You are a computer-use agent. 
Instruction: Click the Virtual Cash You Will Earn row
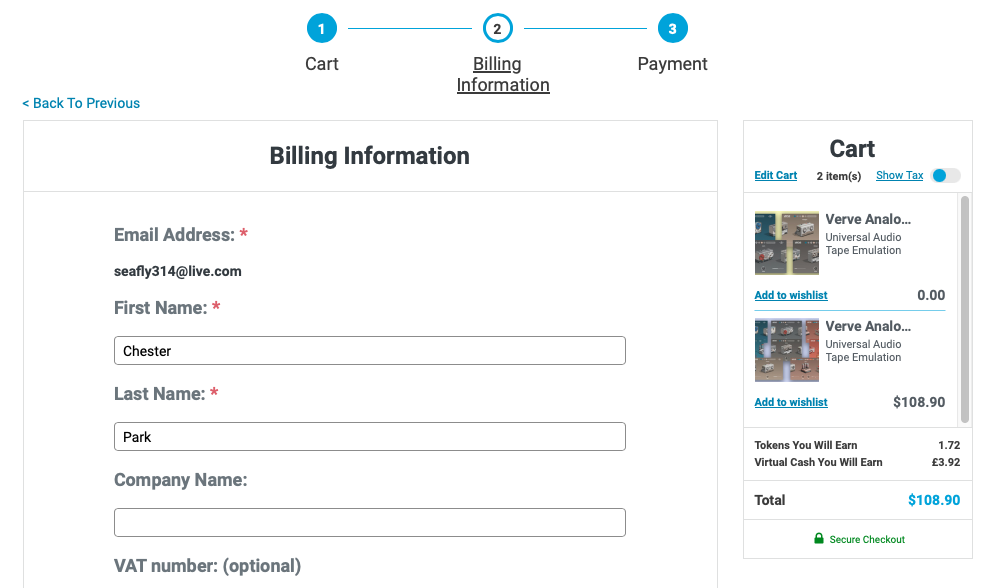pyautogui.click(x=857, y=462)
